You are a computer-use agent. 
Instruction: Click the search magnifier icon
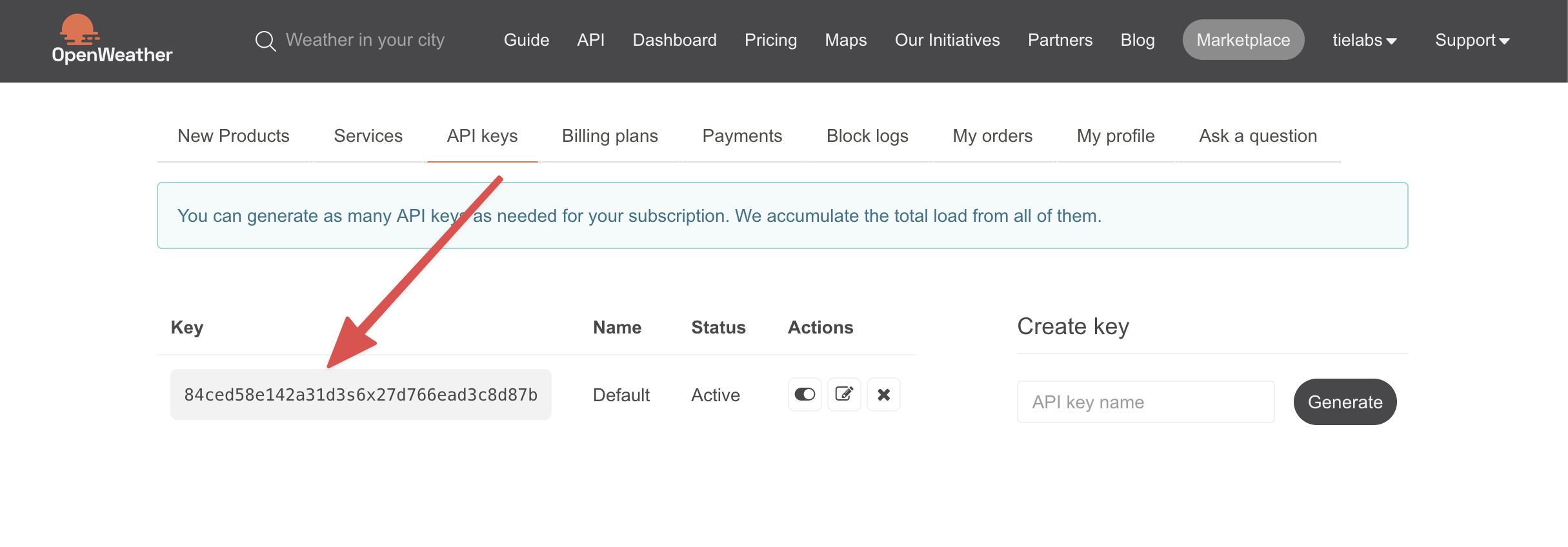pyautogui.click(x=265, y=41)
